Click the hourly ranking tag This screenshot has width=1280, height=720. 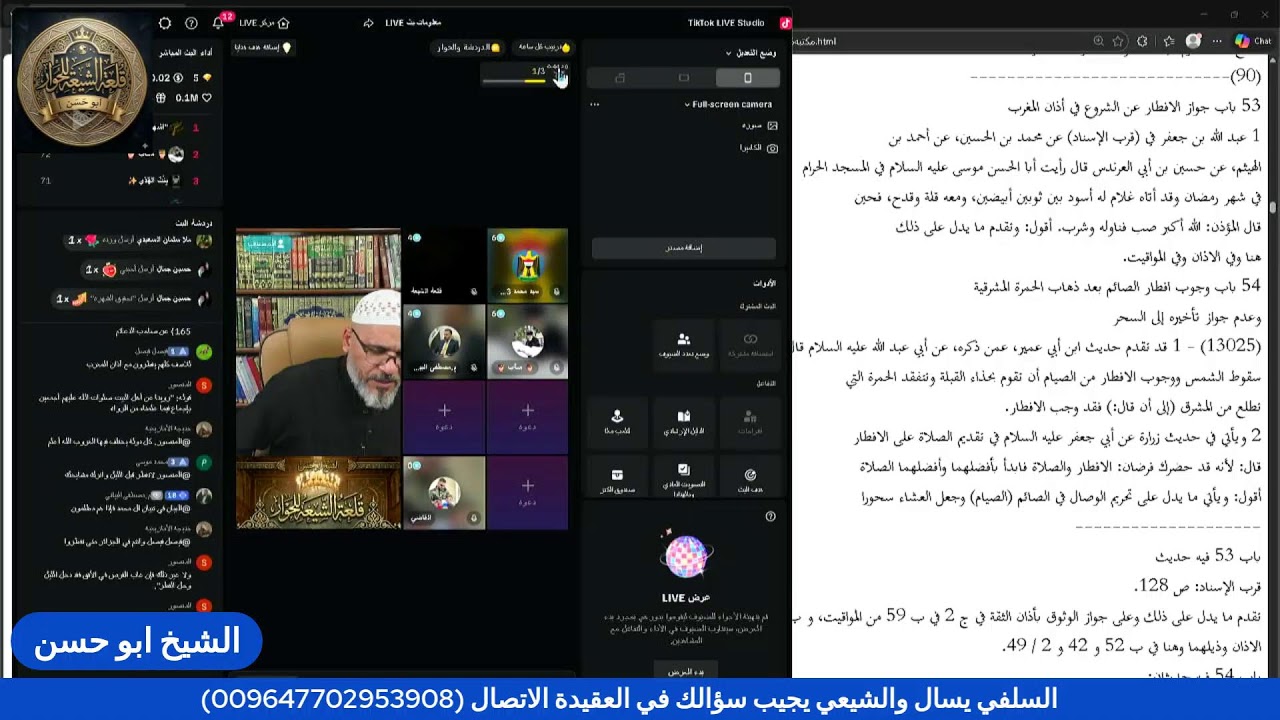544,47
